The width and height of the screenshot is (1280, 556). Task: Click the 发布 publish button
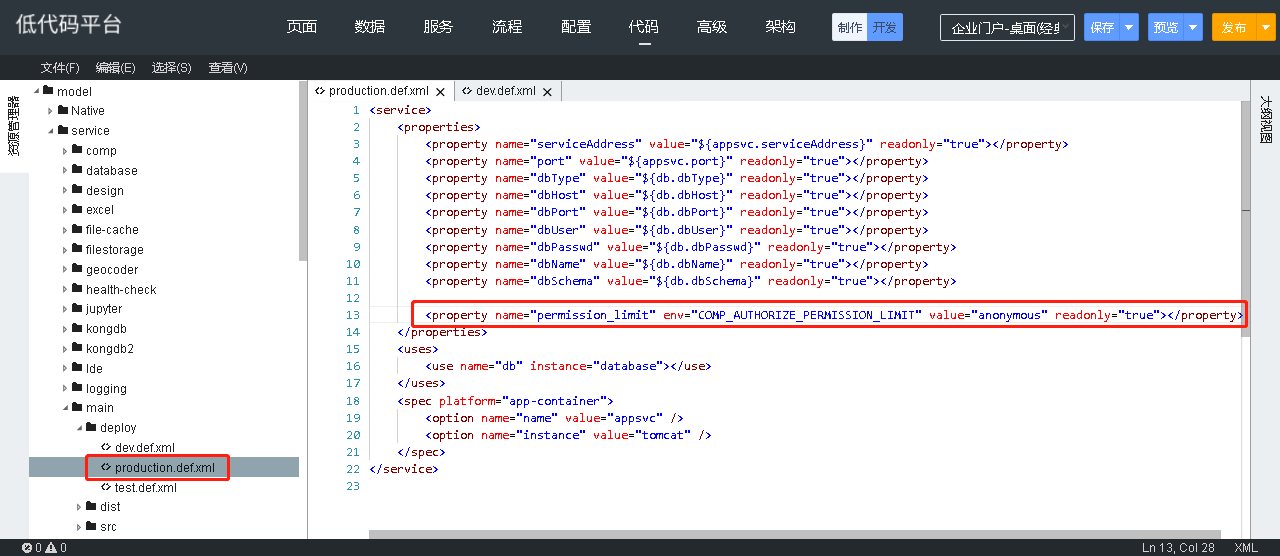1233,27
